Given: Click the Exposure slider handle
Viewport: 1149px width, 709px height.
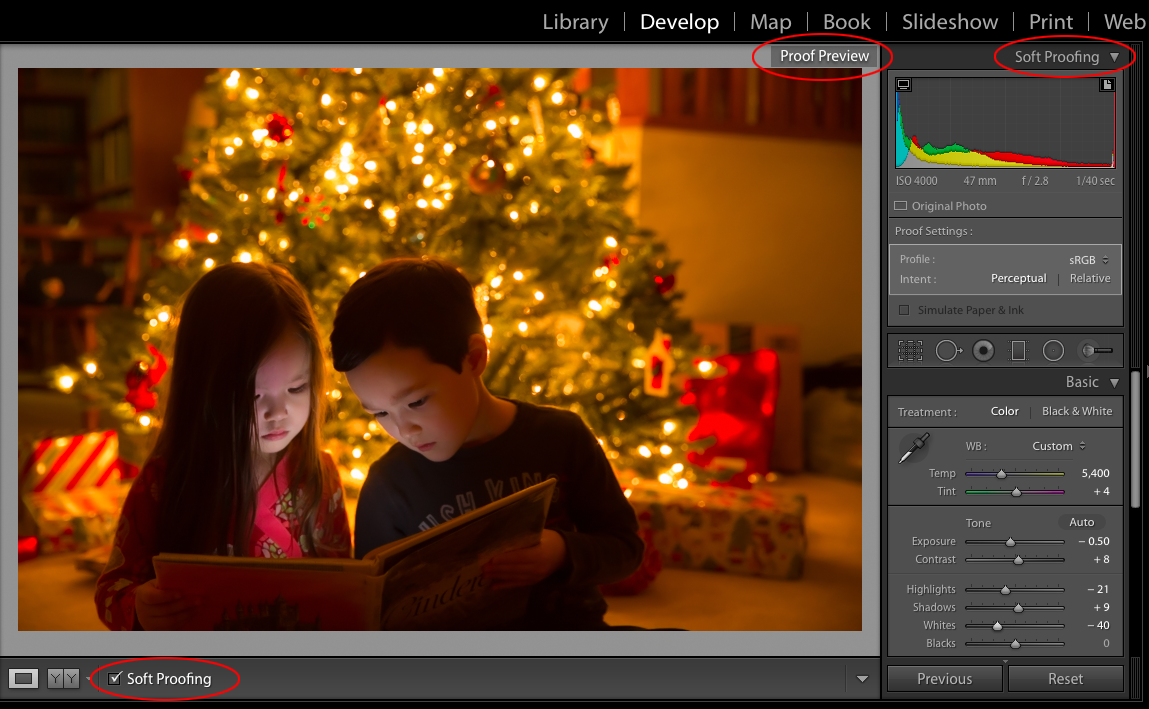Looking at the screenshot, I should (x=1010, y=542).
